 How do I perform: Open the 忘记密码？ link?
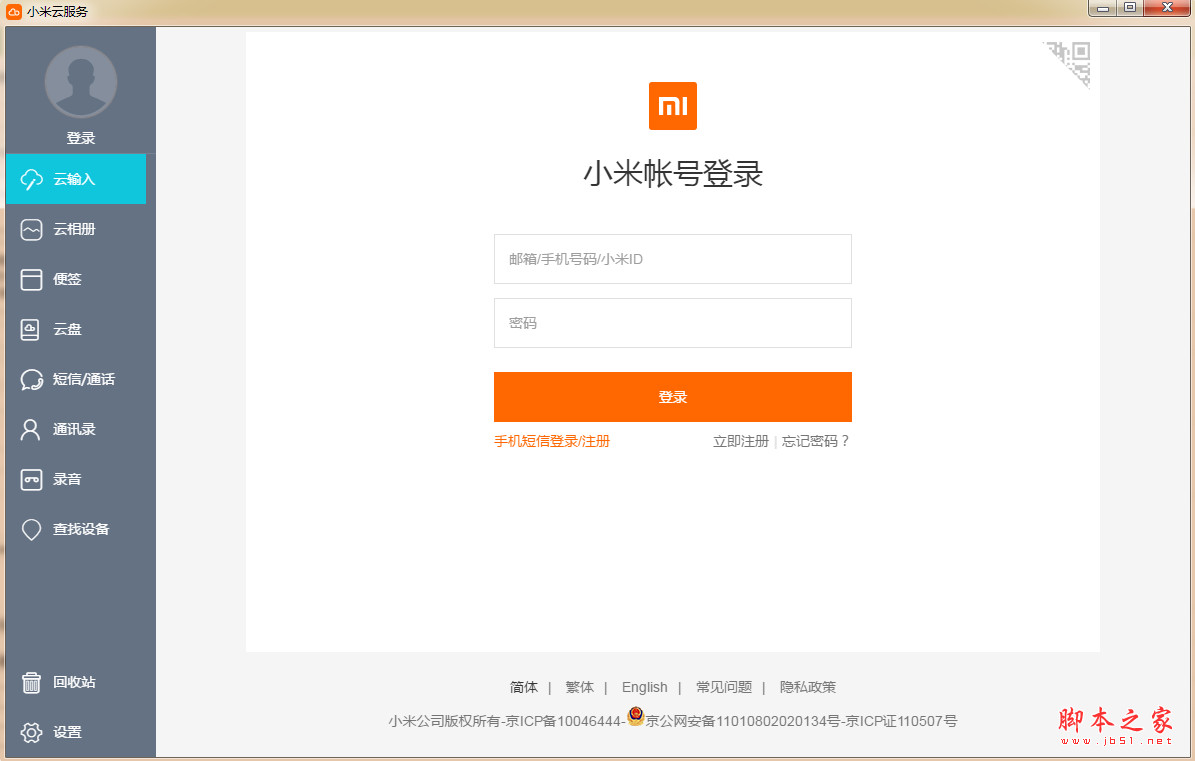(x=815, y=441)
